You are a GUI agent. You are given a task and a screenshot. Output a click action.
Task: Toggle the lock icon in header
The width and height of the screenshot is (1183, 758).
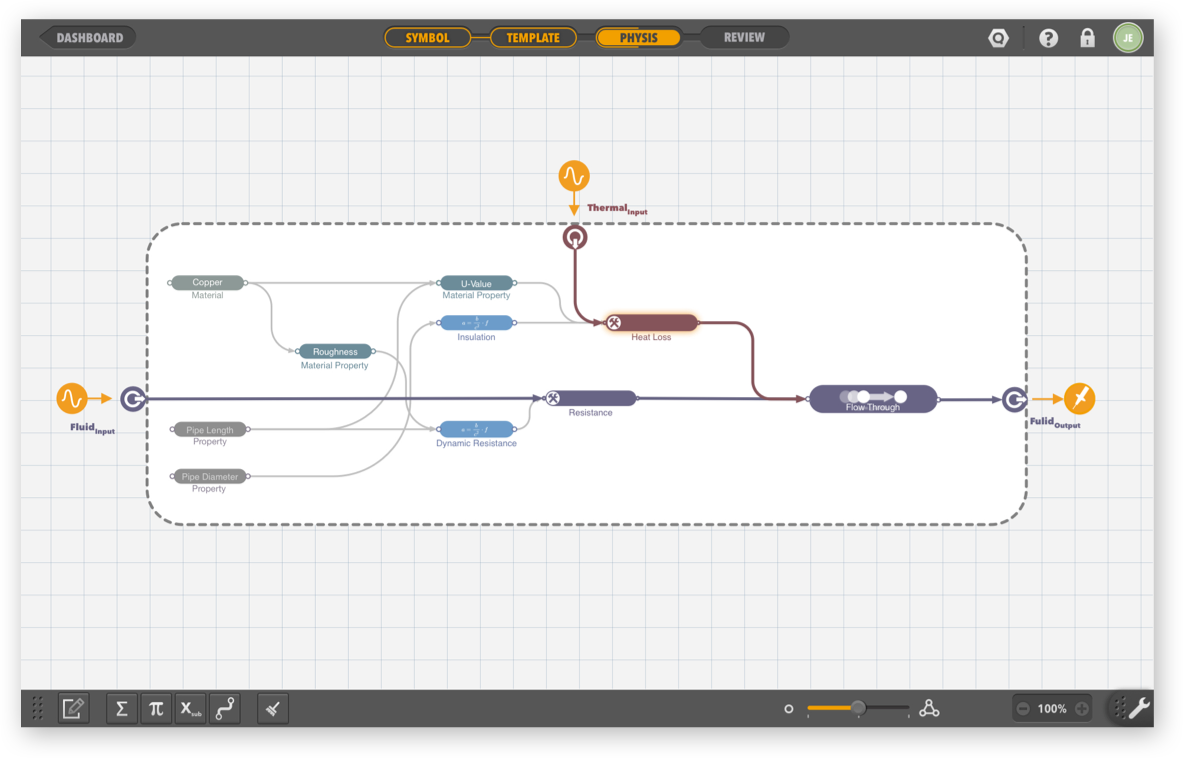coord(1087,38)
